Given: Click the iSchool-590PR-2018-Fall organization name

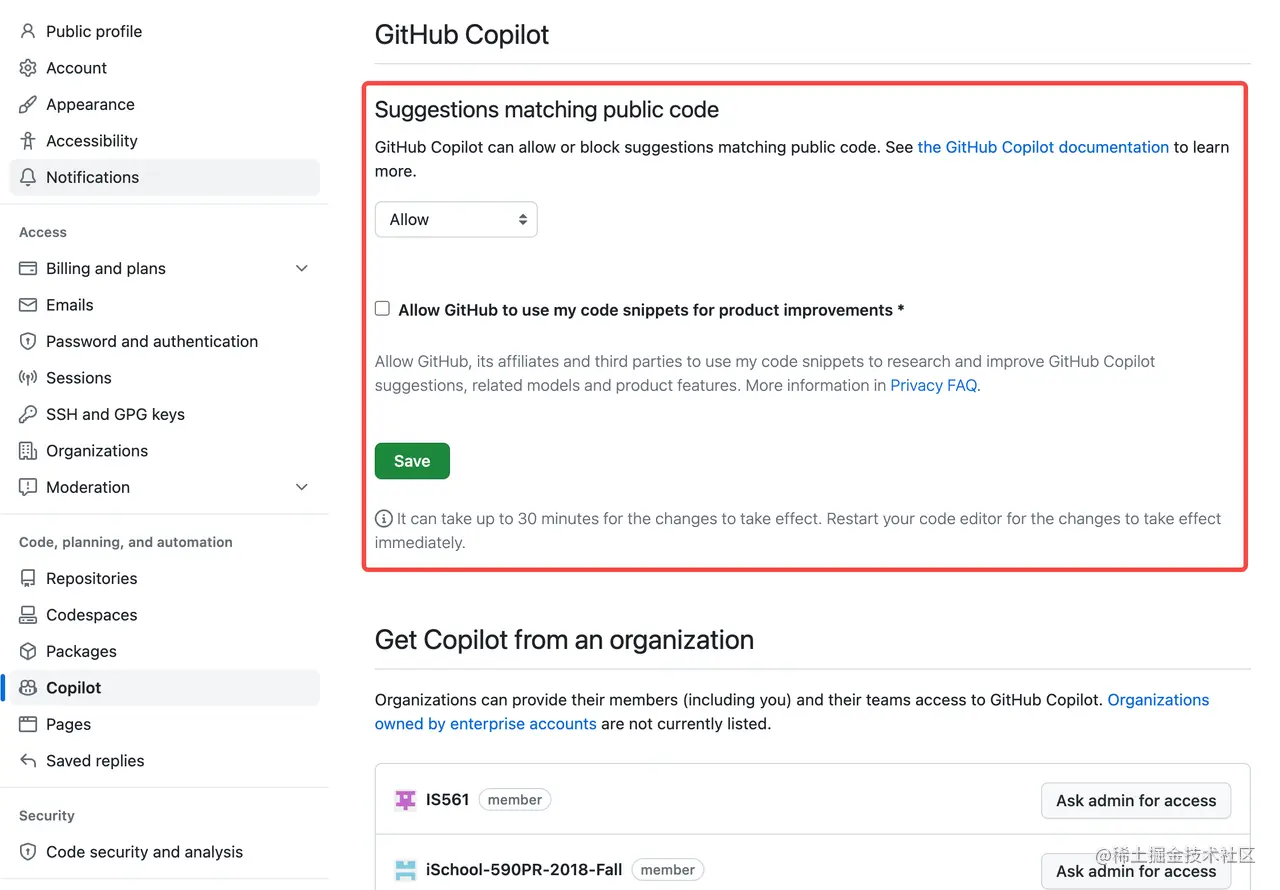Looking at the screenshot, I should [x=524, y=870].
